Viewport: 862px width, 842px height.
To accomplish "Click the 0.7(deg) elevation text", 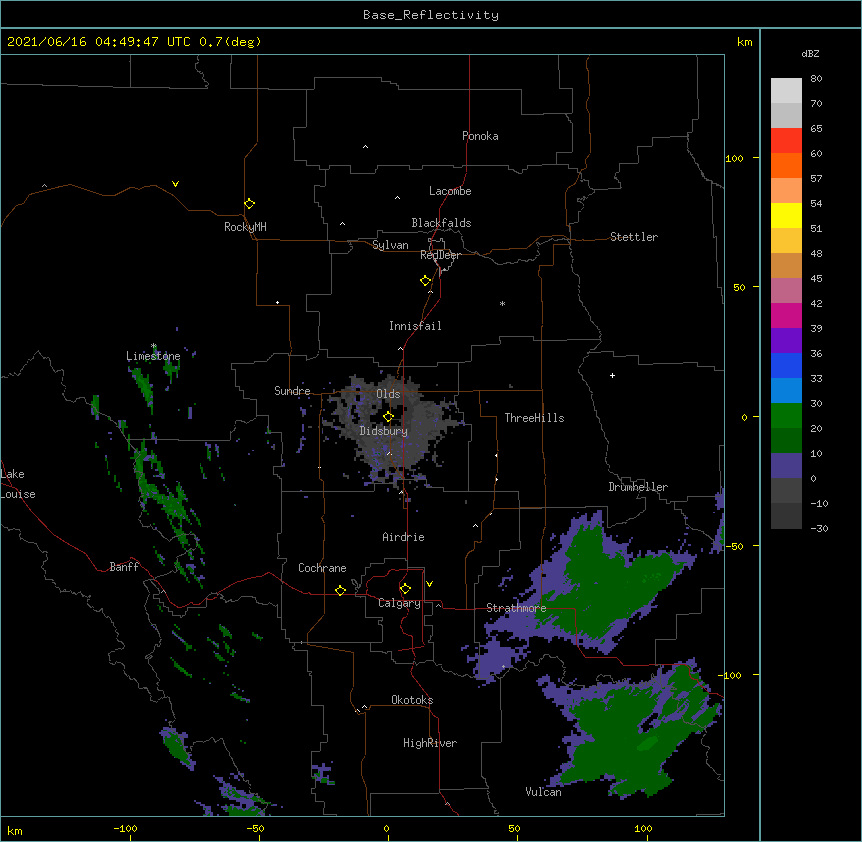I will [x=230, y=42].
